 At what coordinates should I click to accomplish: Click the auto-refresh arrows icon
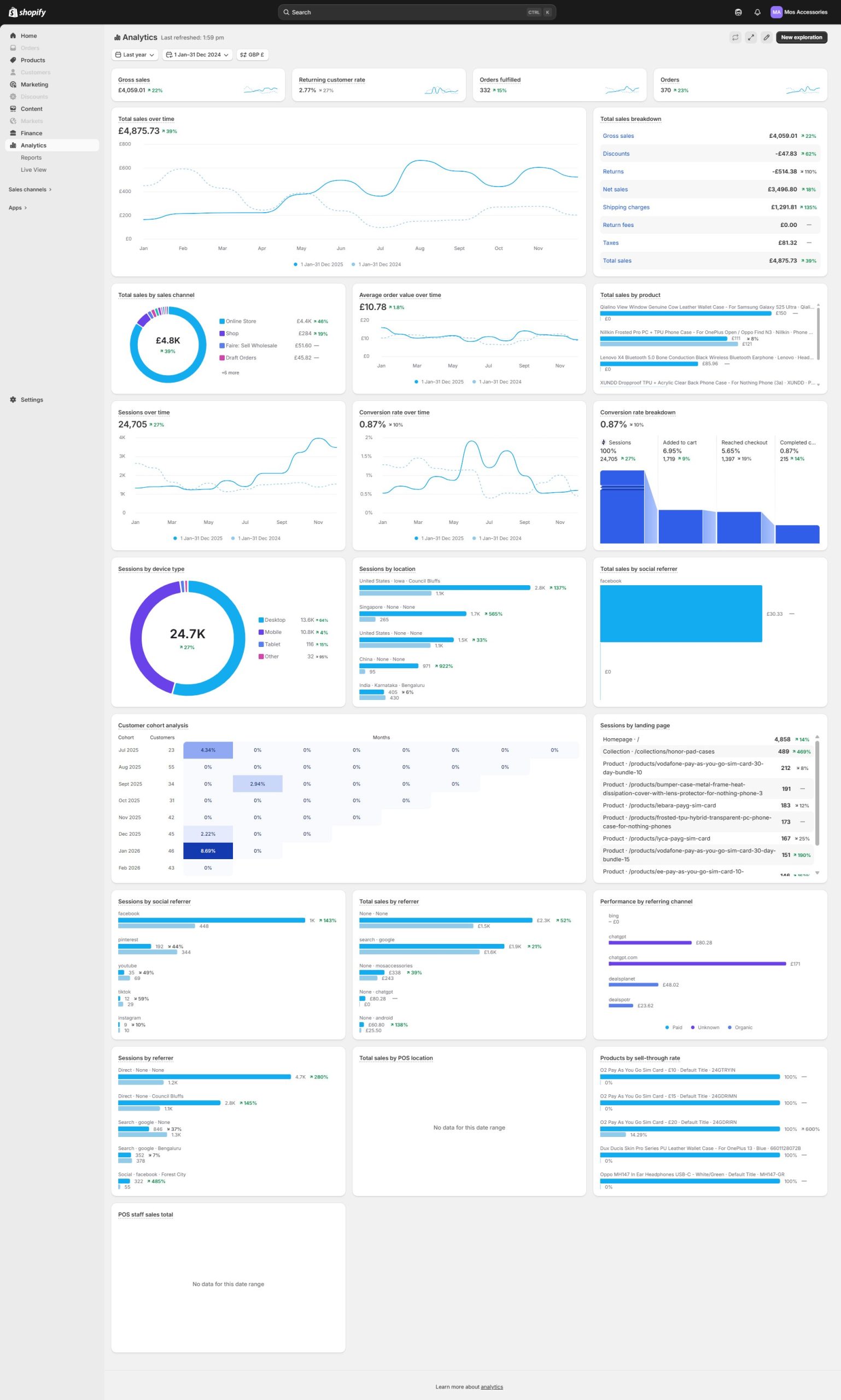(x=735, y=37)
